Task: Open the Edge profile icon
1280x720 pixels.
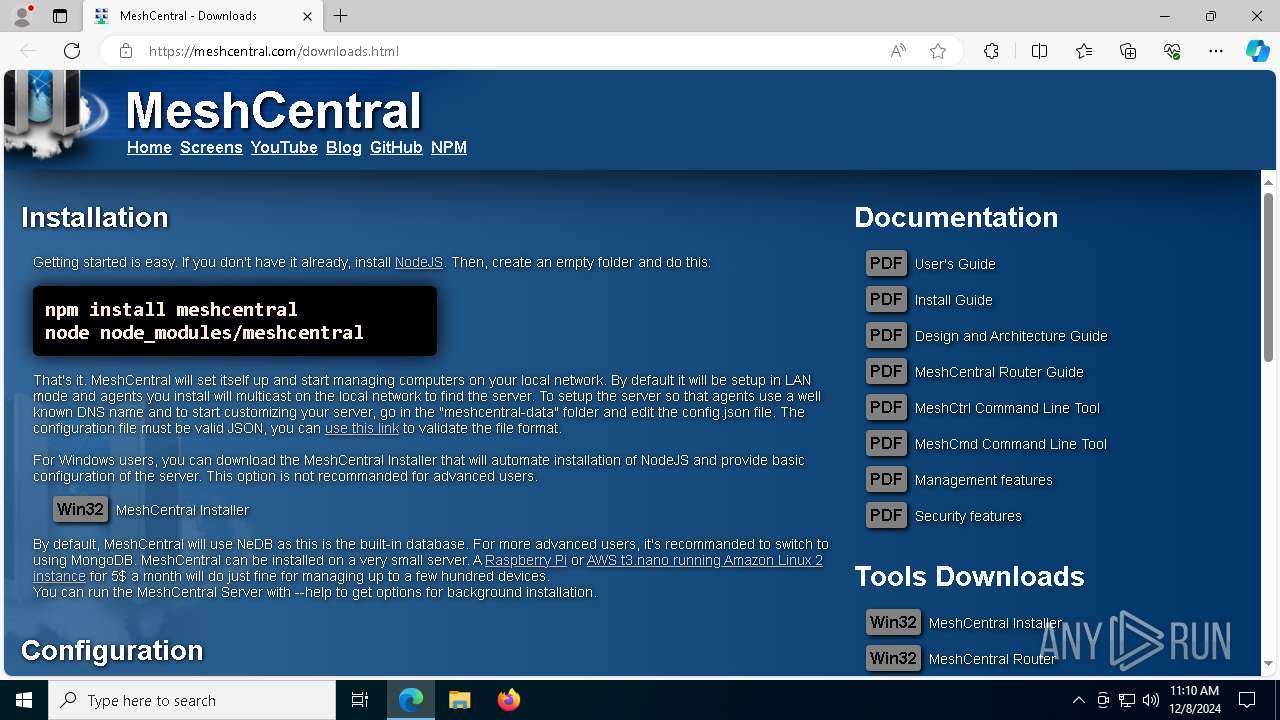Action: click(22, 16)
